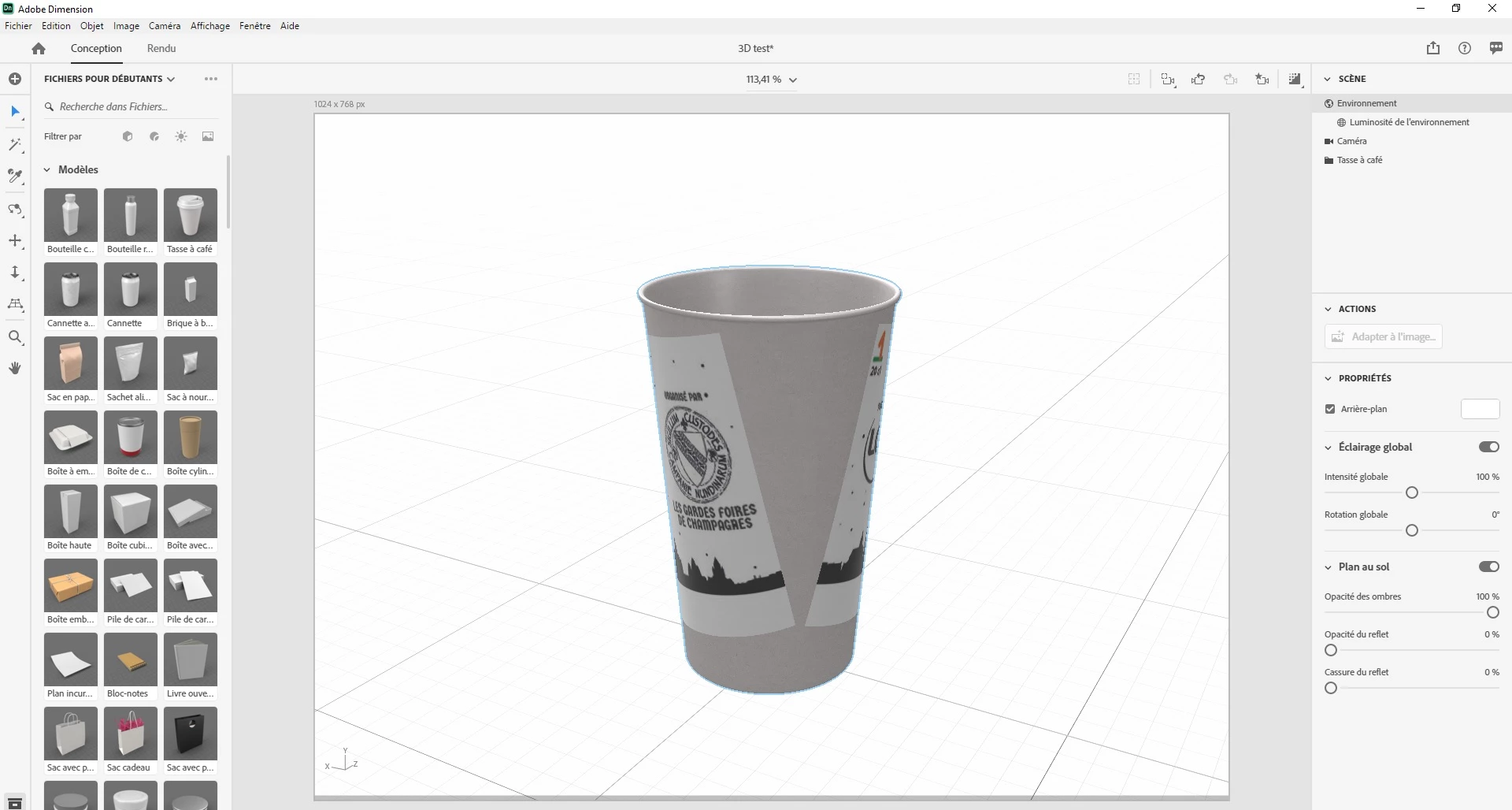1512x810 pixels.
Task: Click the Share export icon
Action: click(1433, 48)
